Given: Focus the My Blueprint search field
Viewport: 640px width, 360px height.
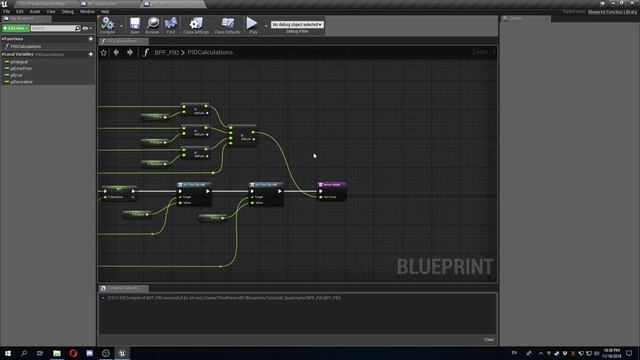Looking at the screenshot, I should 53,28.
